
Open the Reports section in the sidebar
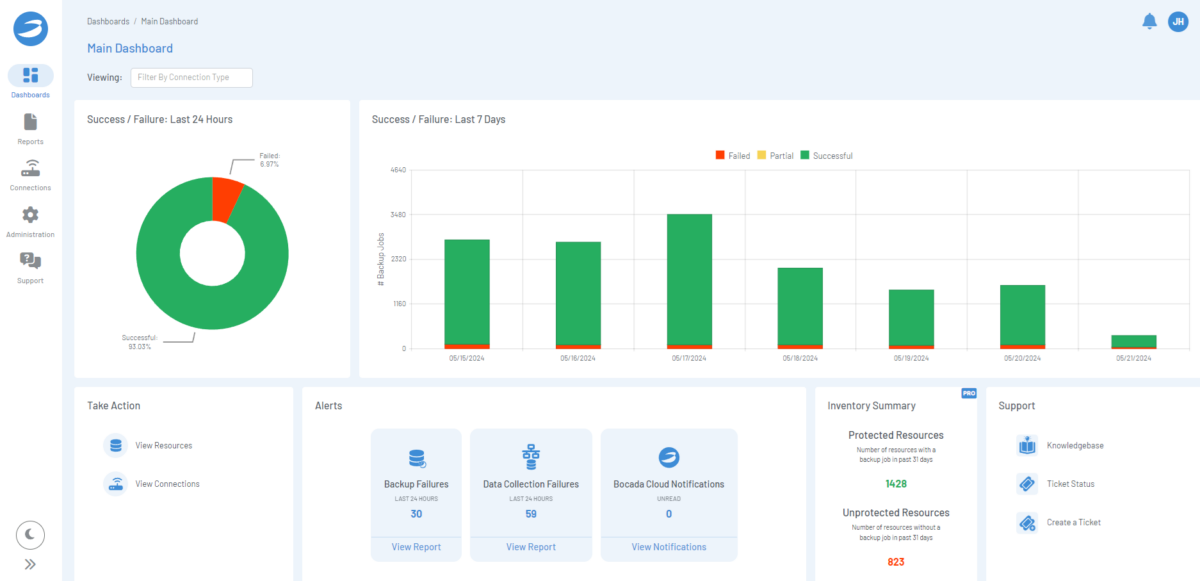click(x=30, y=128)
